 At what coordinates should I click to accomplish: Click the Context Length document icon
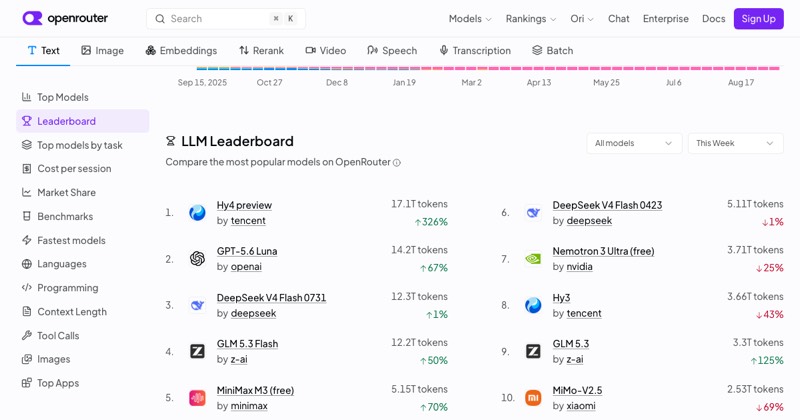tap(27, 311)
